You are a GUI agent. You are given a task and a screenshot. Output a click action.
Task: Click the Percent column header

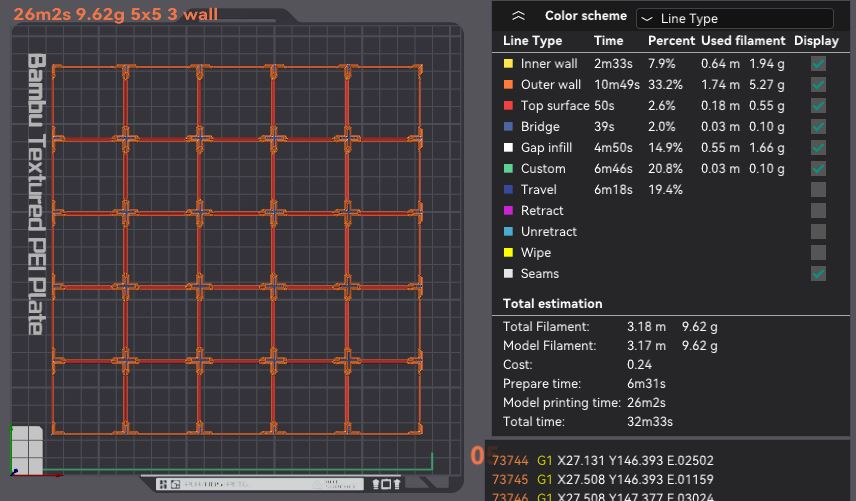(x=671, y=41)
